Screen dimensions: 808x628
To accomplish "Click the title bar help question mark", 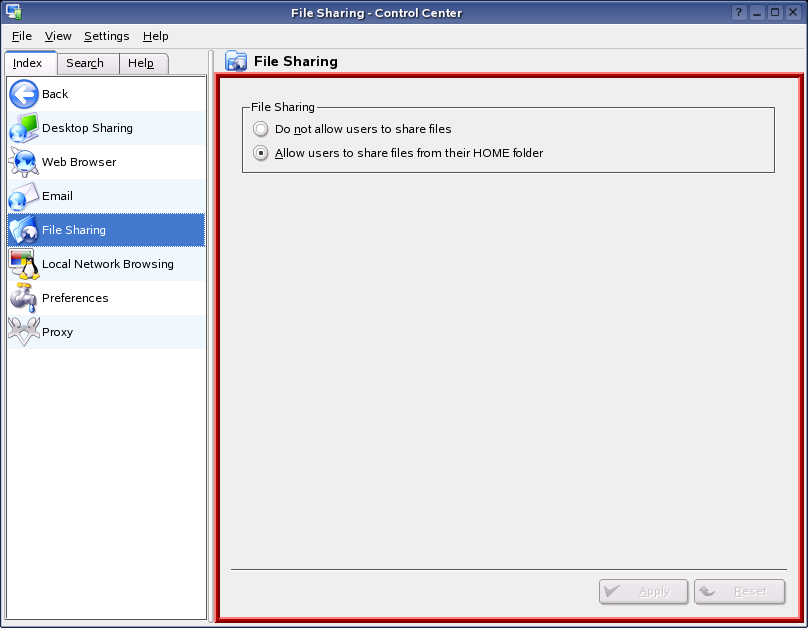I will coord(739,12).
